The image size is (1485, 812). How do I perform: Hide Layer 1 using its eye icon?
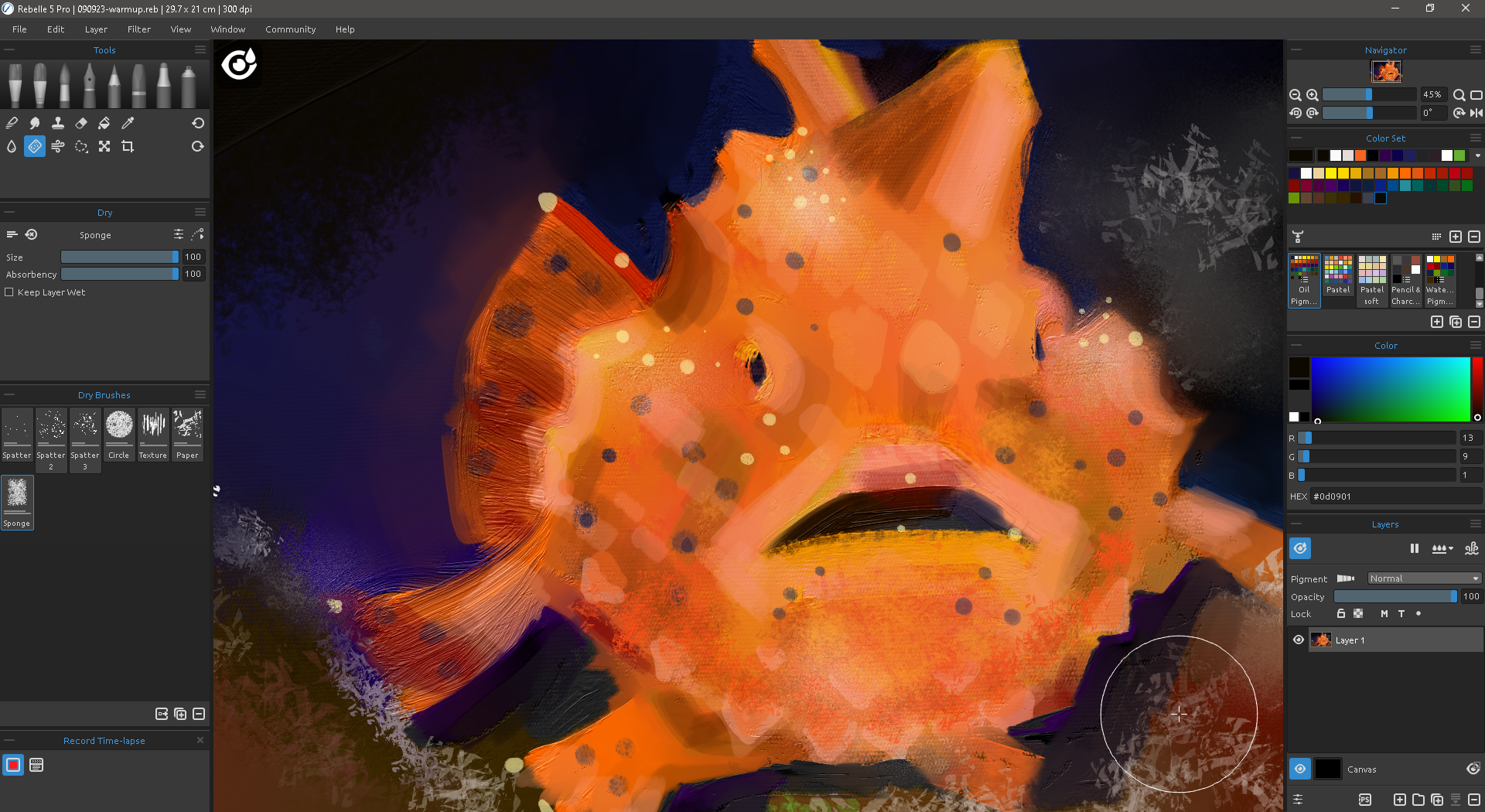[x=1299, y=640]
